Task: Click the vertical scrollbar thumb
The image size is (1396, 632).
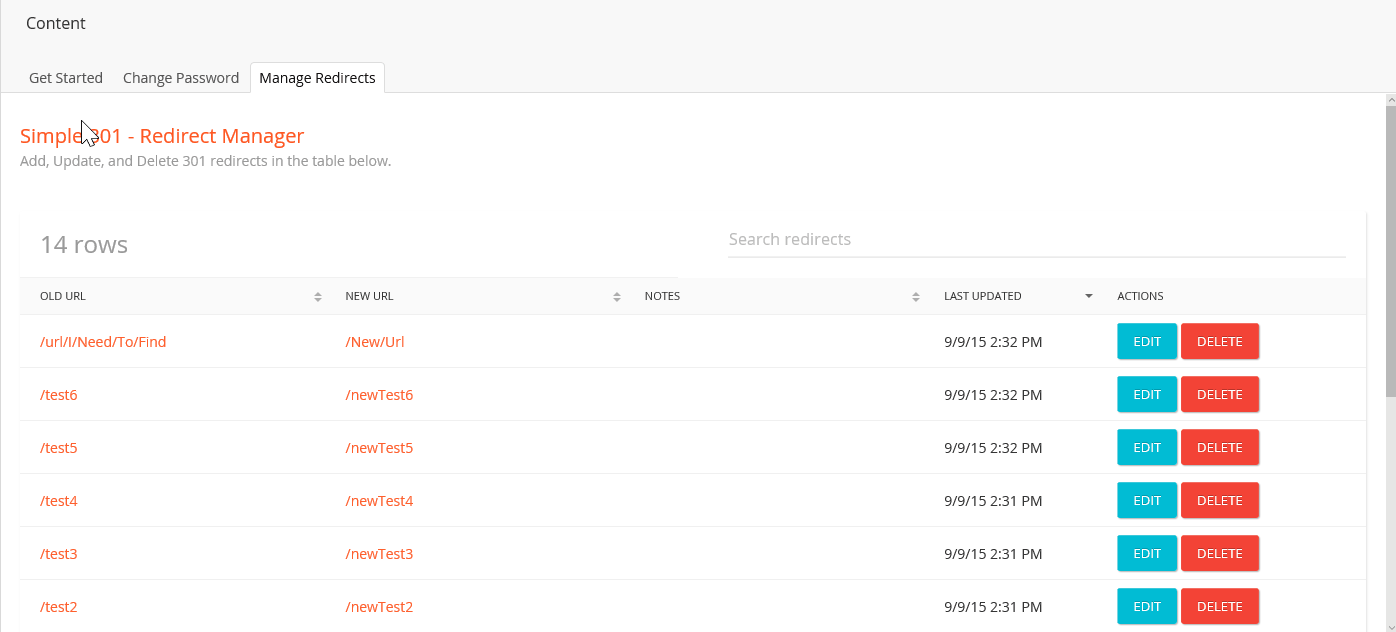Action: [x=1390, y=252]
